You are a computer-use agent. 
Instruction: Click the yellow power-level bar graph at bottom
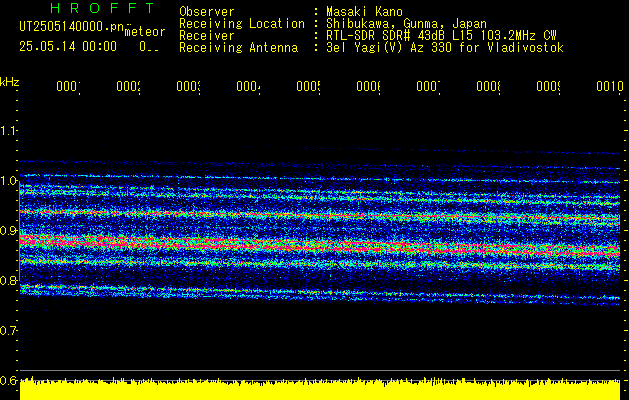click(x=320, y=389)
